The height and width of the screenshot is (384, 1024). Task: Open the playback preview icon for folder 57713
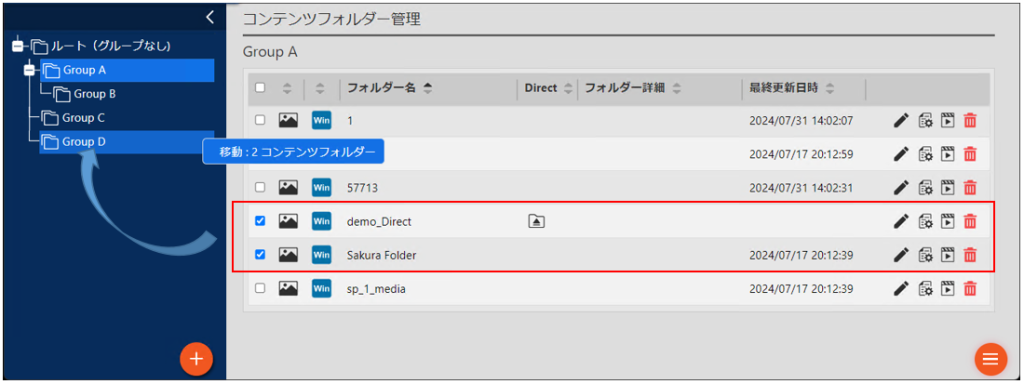pyautogui.click(x=947, y=187)
